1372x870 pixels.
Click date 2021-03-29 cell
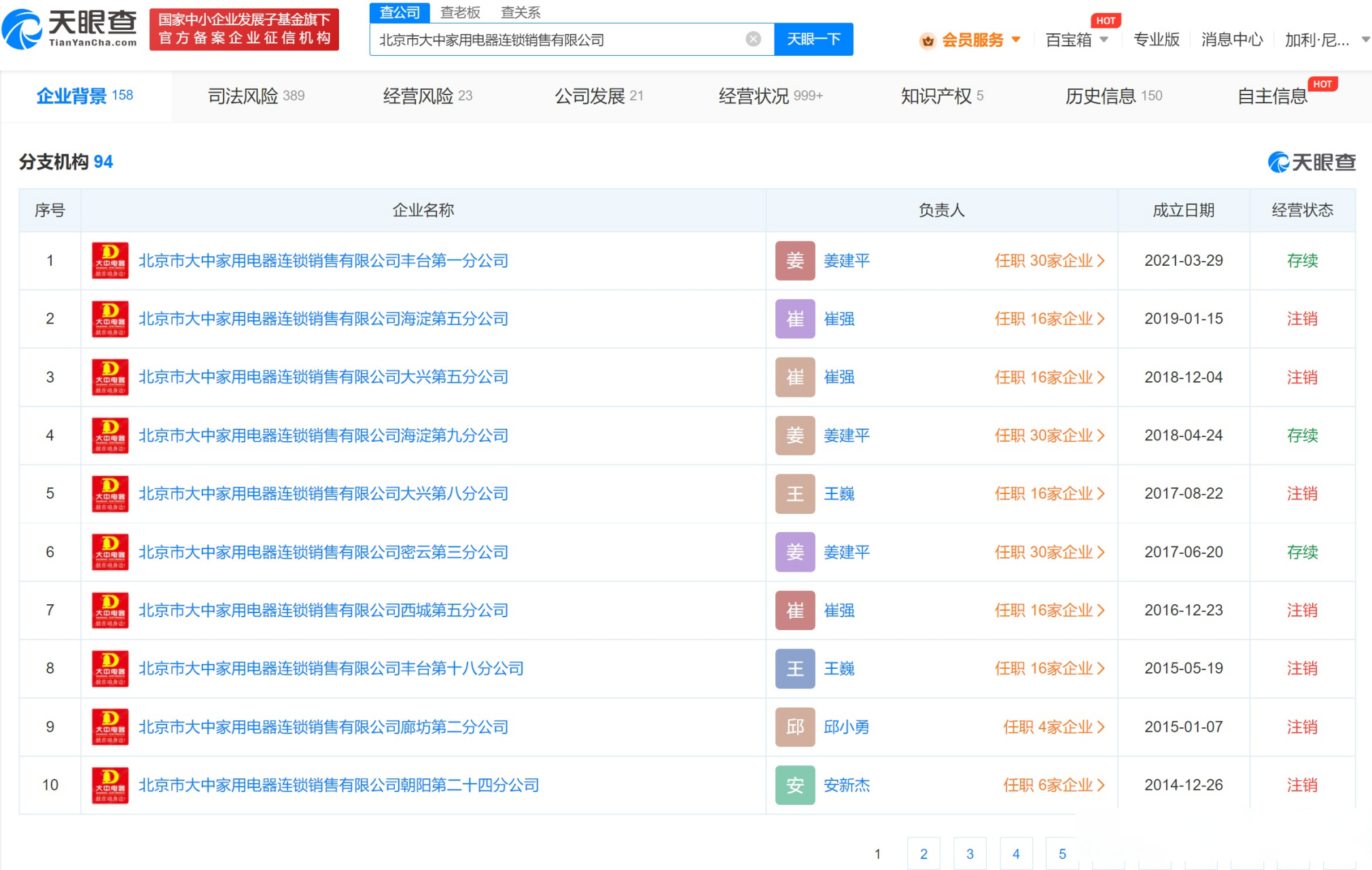1183,261
